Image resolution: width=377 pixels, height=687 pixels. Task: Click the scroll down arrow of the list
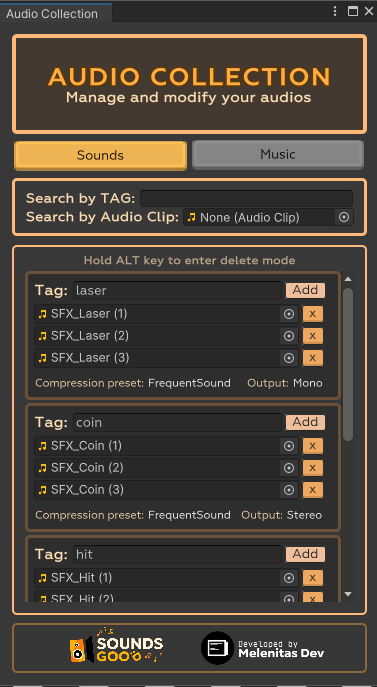click(348, 594)
